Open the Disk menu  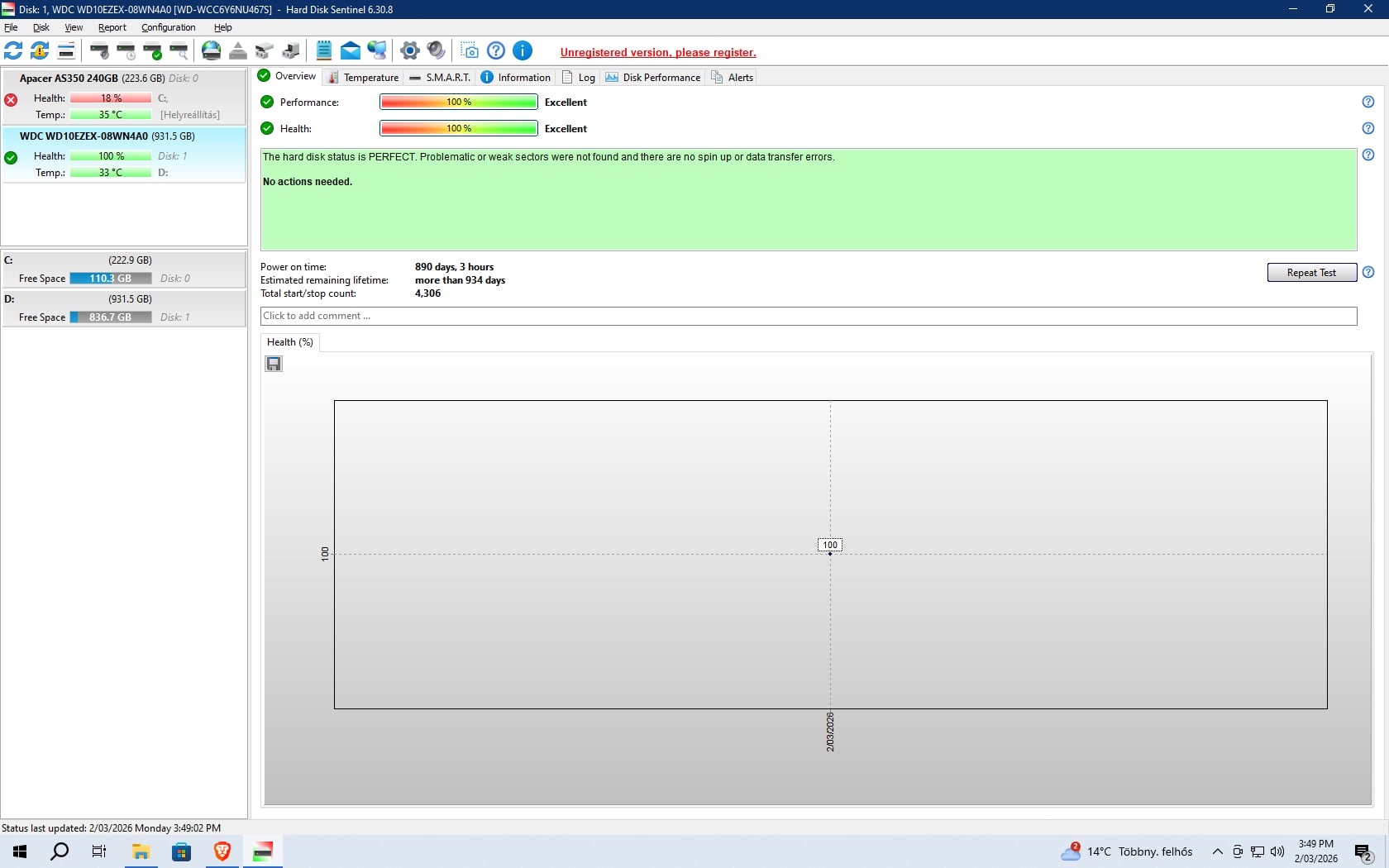(x=41, y=27)
